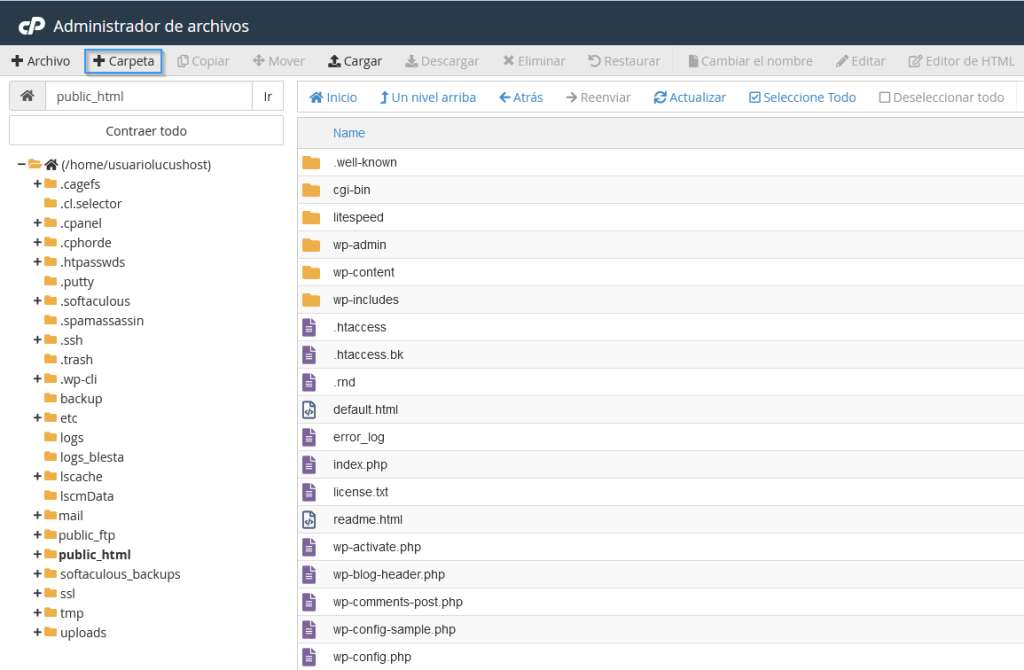
Task: Open the HTML editor tool
Action: pos(960,61)
